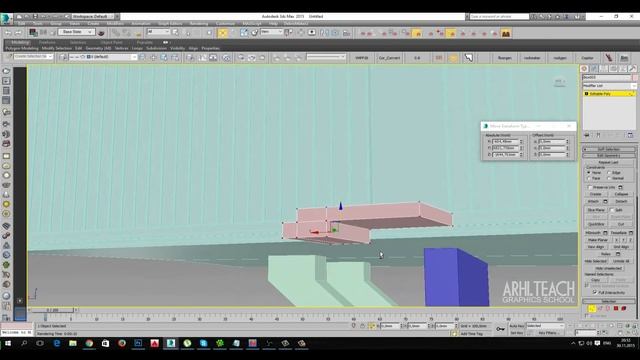Open Microsoft Edge from the taskbar
The image size is (640, 360).
pyautogui.click(x=56, y=343)
